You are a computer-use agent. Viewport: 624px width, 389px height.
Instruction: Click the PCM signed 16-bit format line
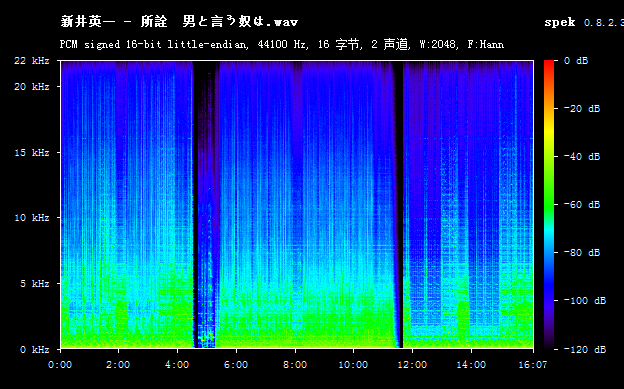tap(282, 44)
